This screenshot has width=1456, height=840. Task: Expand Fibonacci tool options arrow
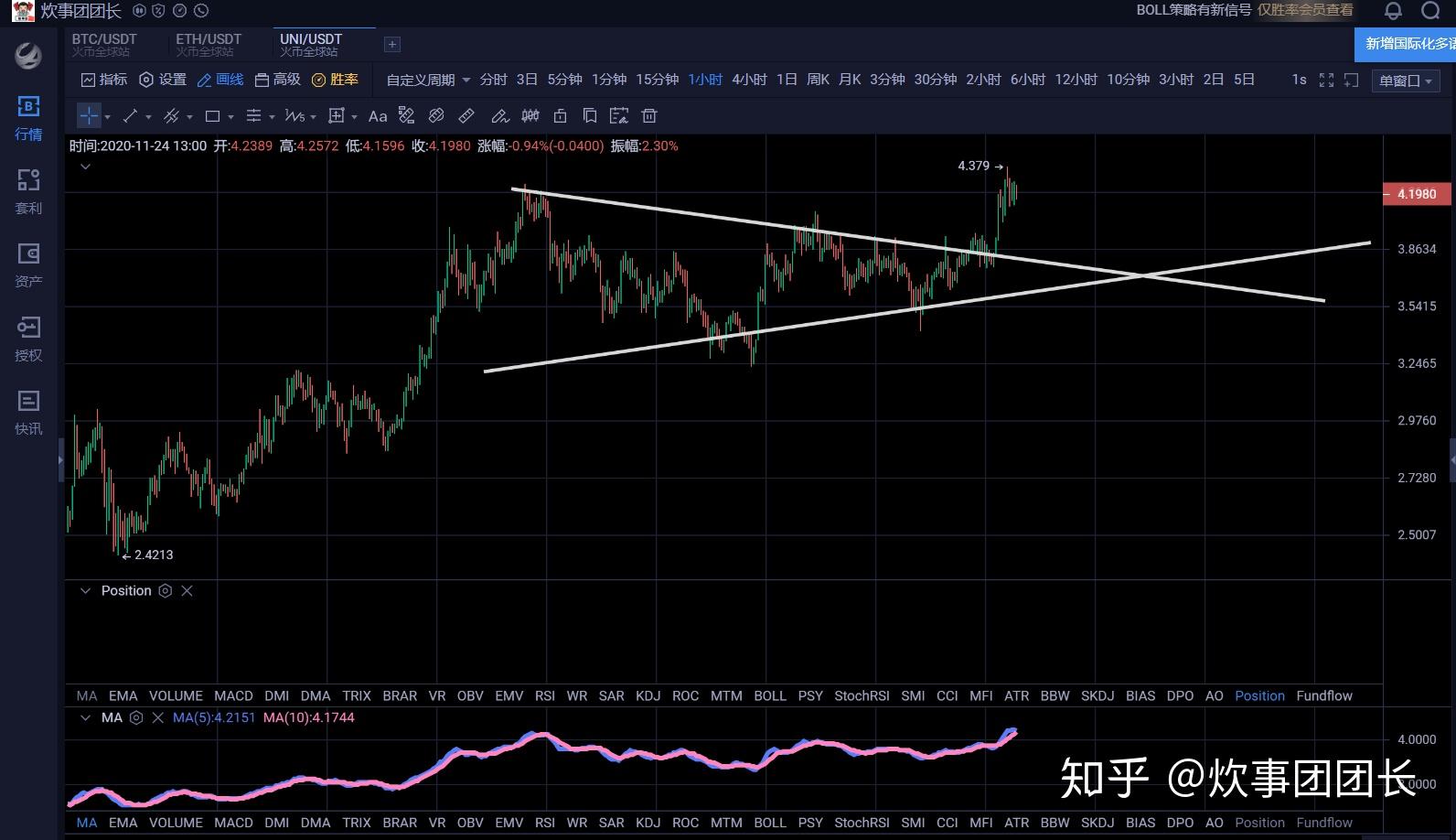click(272, 117)
